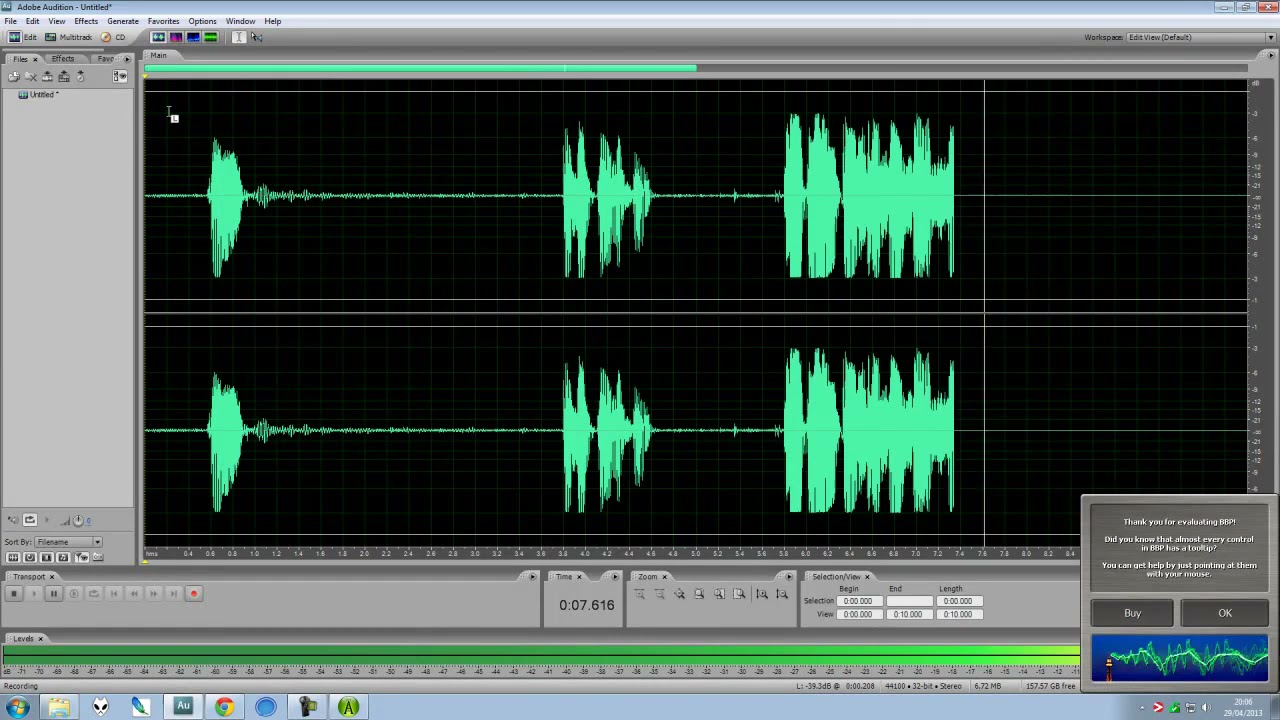Switch to Spectral Frequency display icon
The width and height of the screenshot is (1280, 720).
click(x=176, y=37)
